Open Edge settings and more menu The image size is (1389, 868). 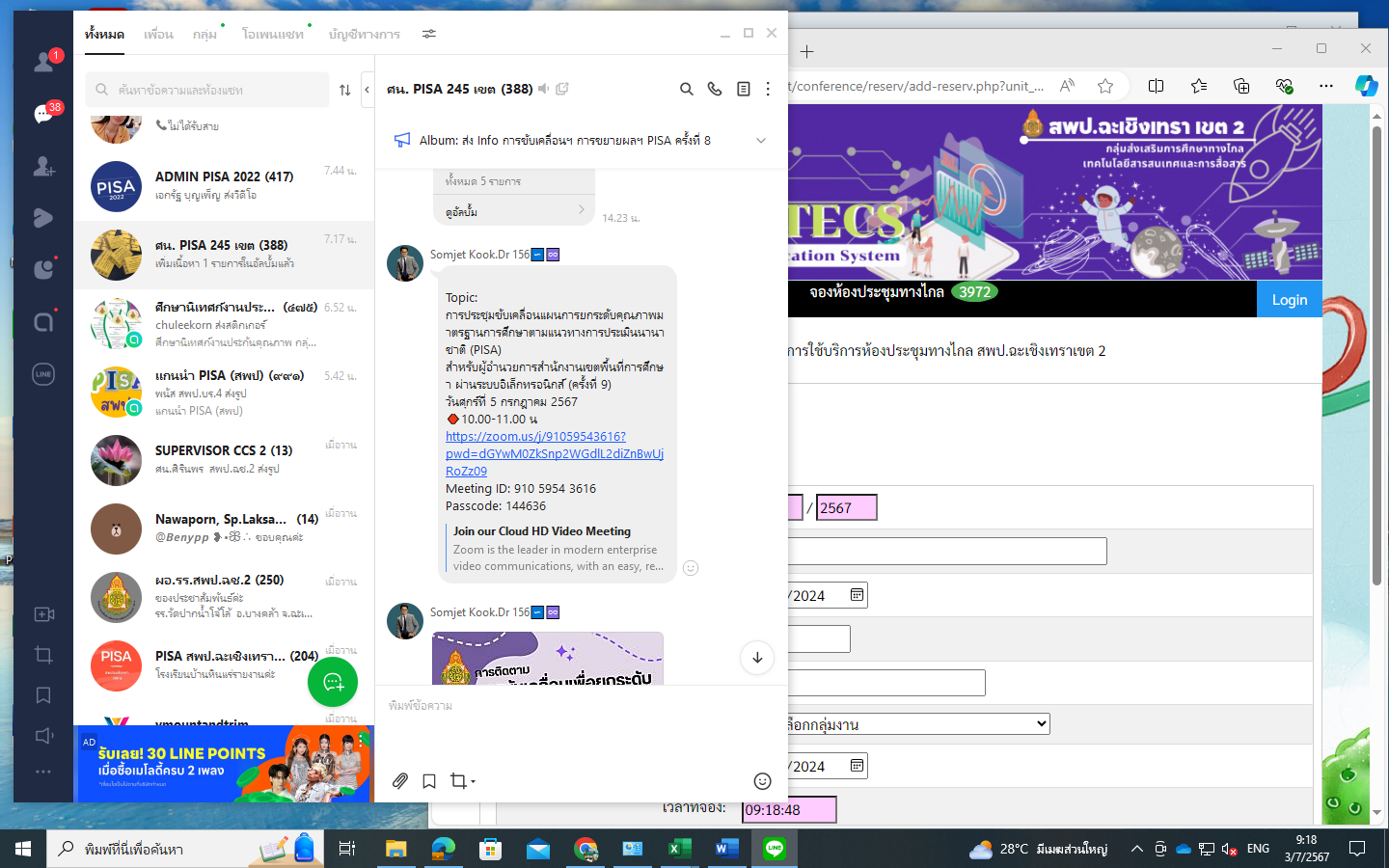pyautogui.click(x=1326, y=86)
